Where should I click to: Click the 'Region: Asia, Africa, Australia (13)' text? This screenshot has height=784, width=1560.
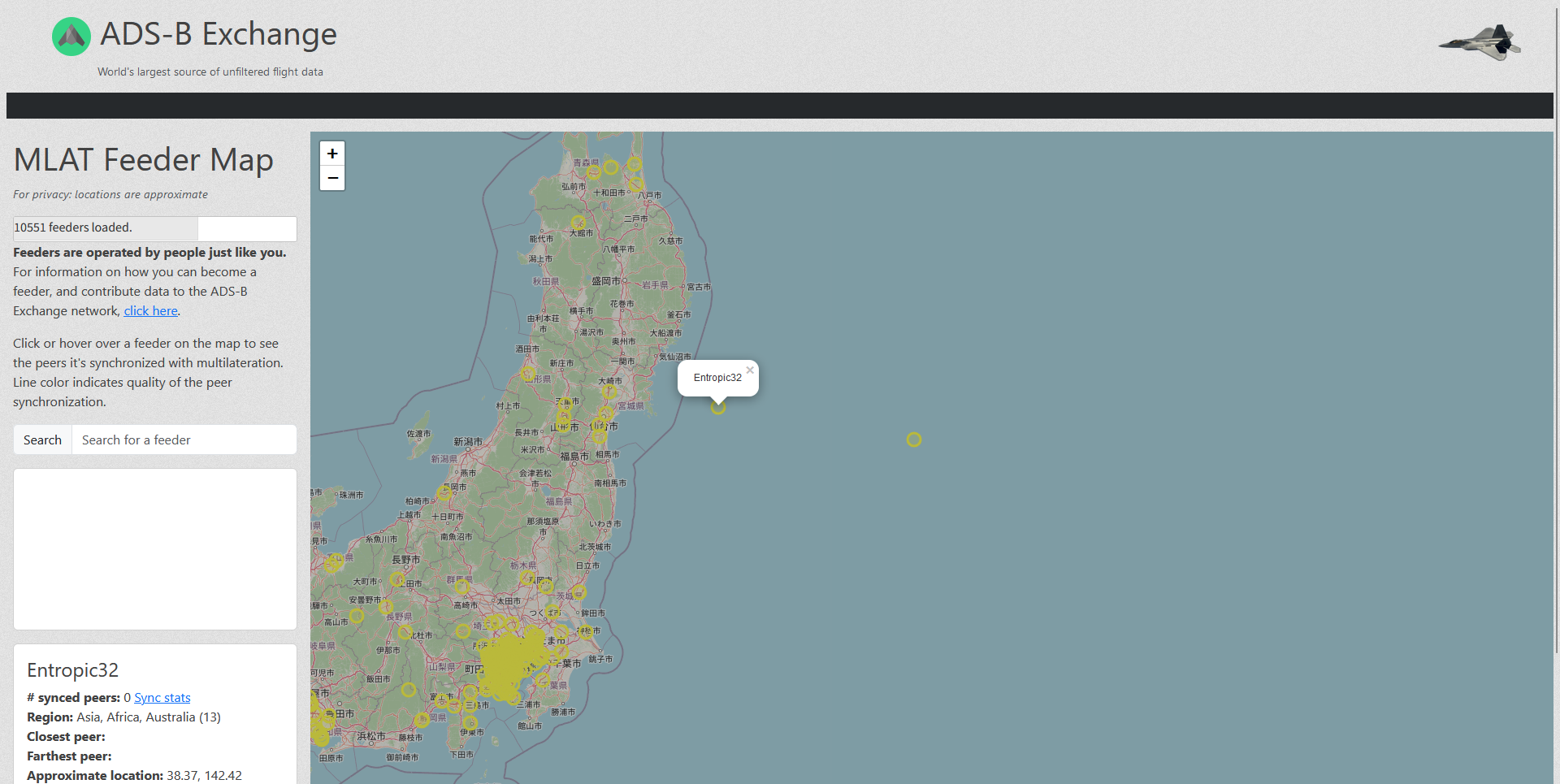coord(123,717)
